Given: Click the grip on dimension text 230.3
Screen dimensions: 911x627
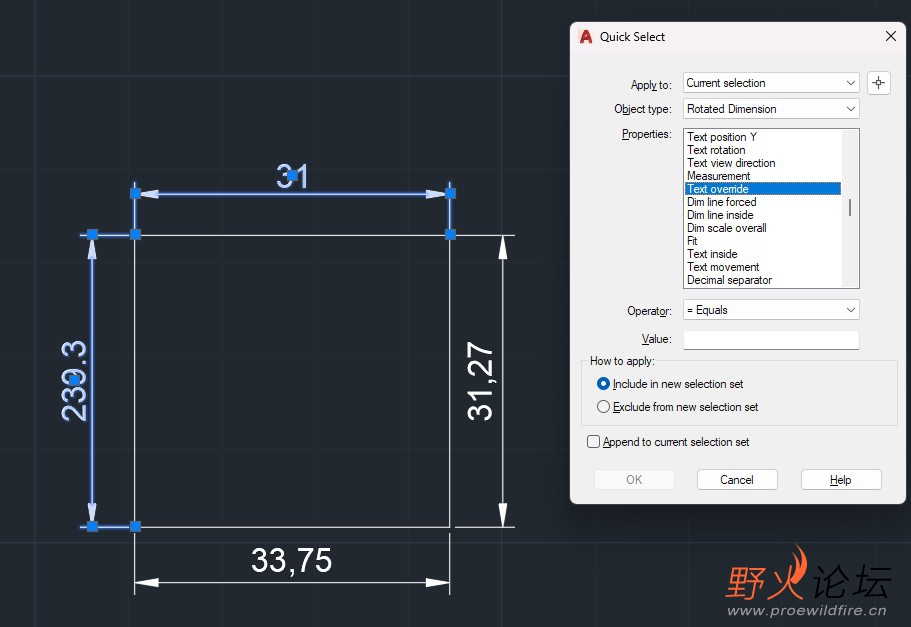Looking at the screenshot, I should coord(74,380).
